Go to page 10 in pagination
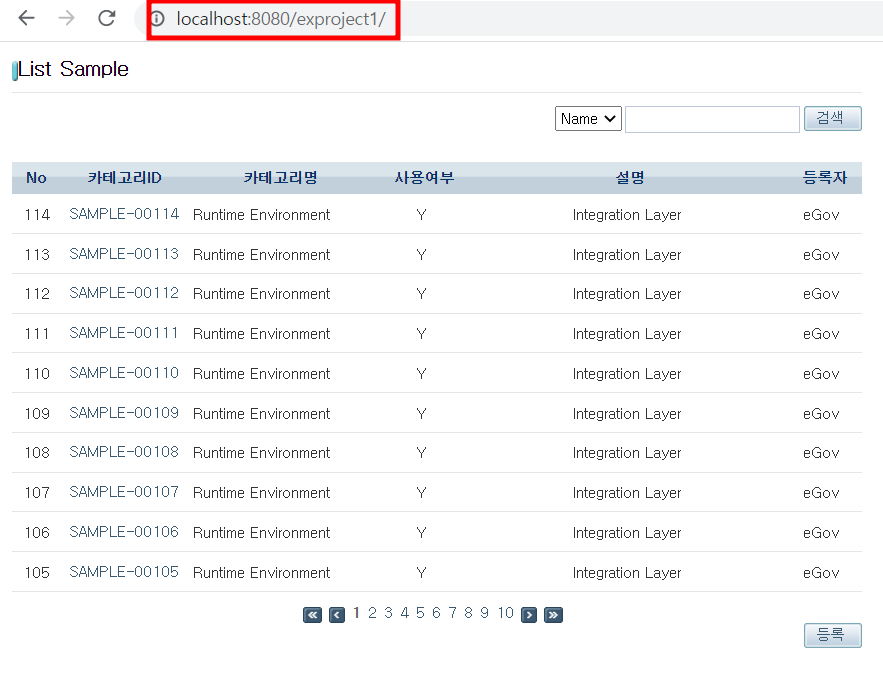 505,613
